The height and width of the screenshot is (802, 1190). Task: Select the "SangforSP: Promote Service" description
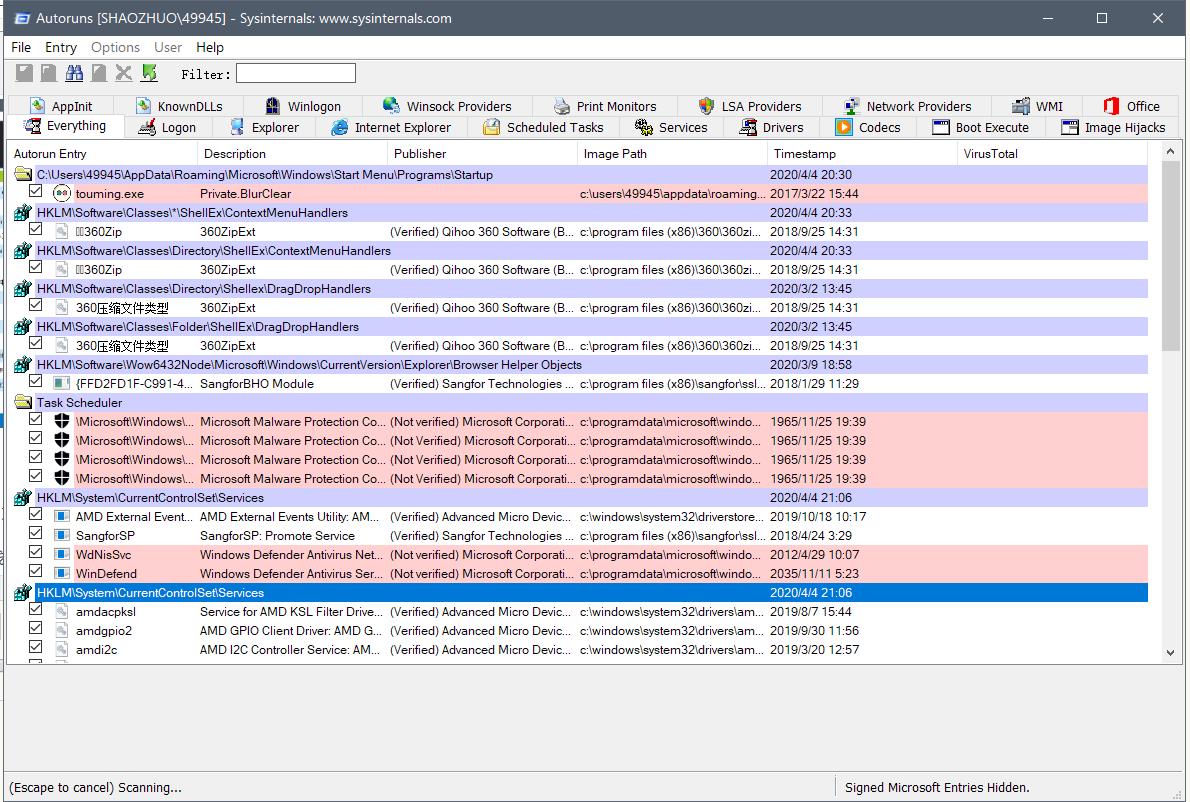[277, 536]
